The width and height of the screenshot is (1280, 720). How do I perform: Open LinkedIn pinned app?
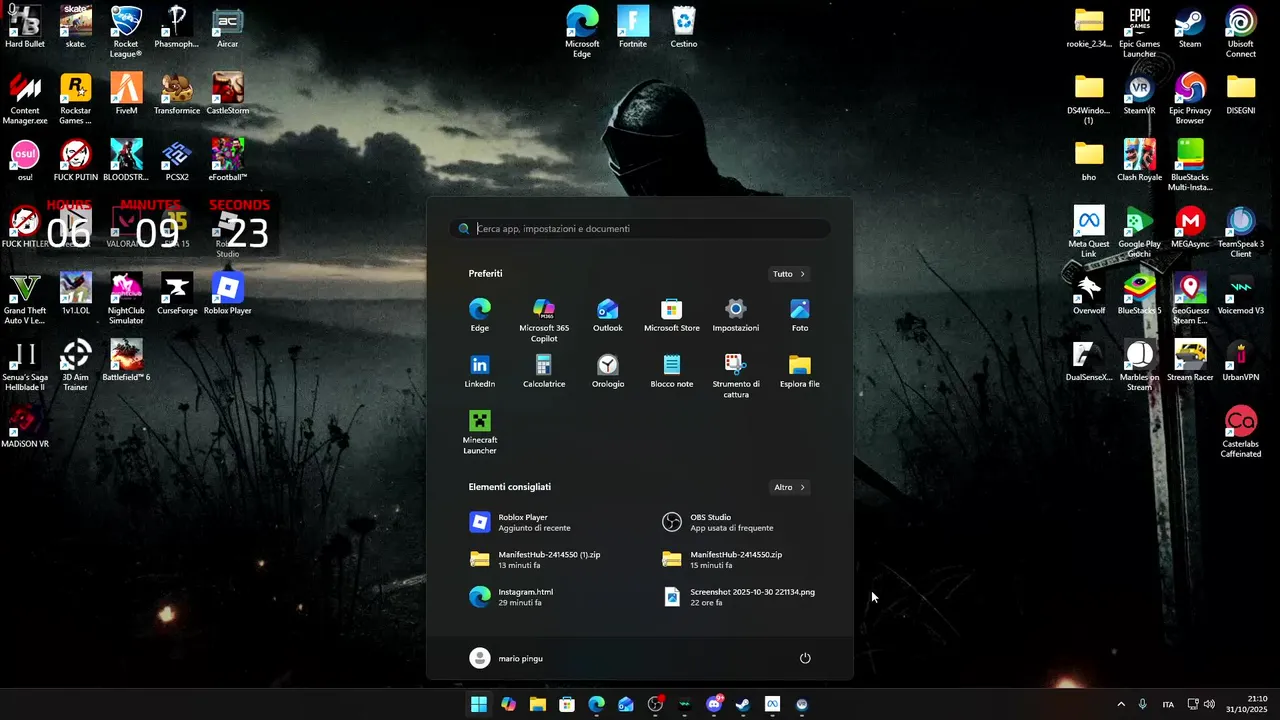(480, 371)
